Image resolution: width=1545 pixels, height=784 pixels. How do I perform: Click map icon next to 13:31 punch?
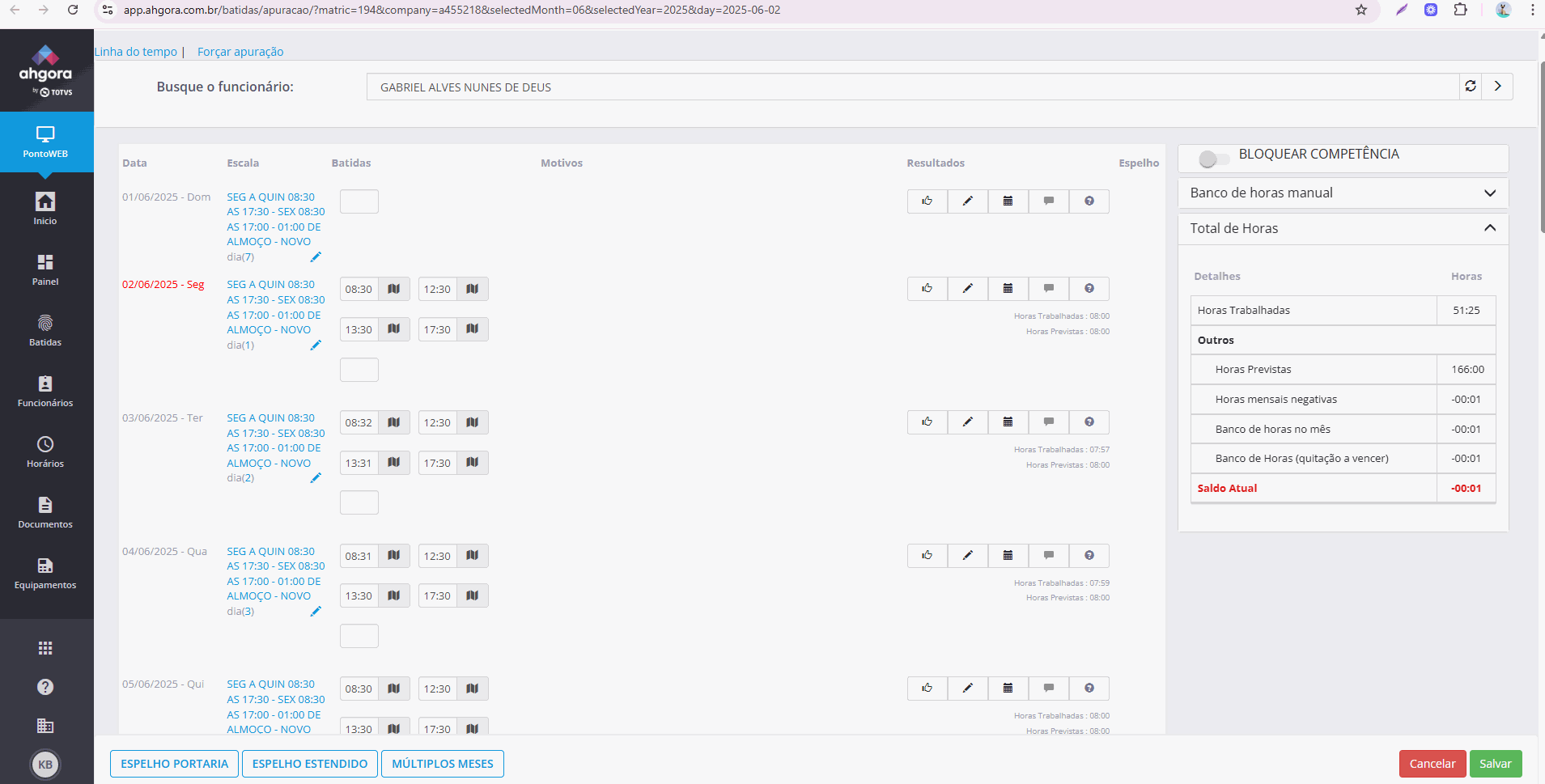point(394,463)
